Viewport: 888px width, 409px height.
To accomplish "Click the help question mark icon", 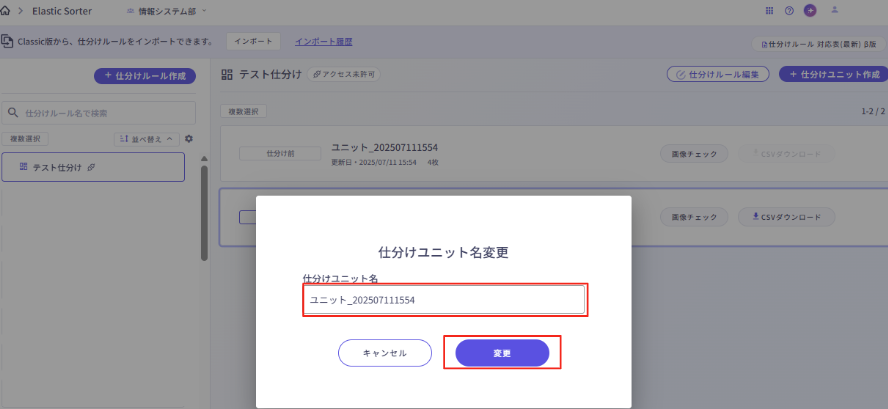I will click(789, 10).
